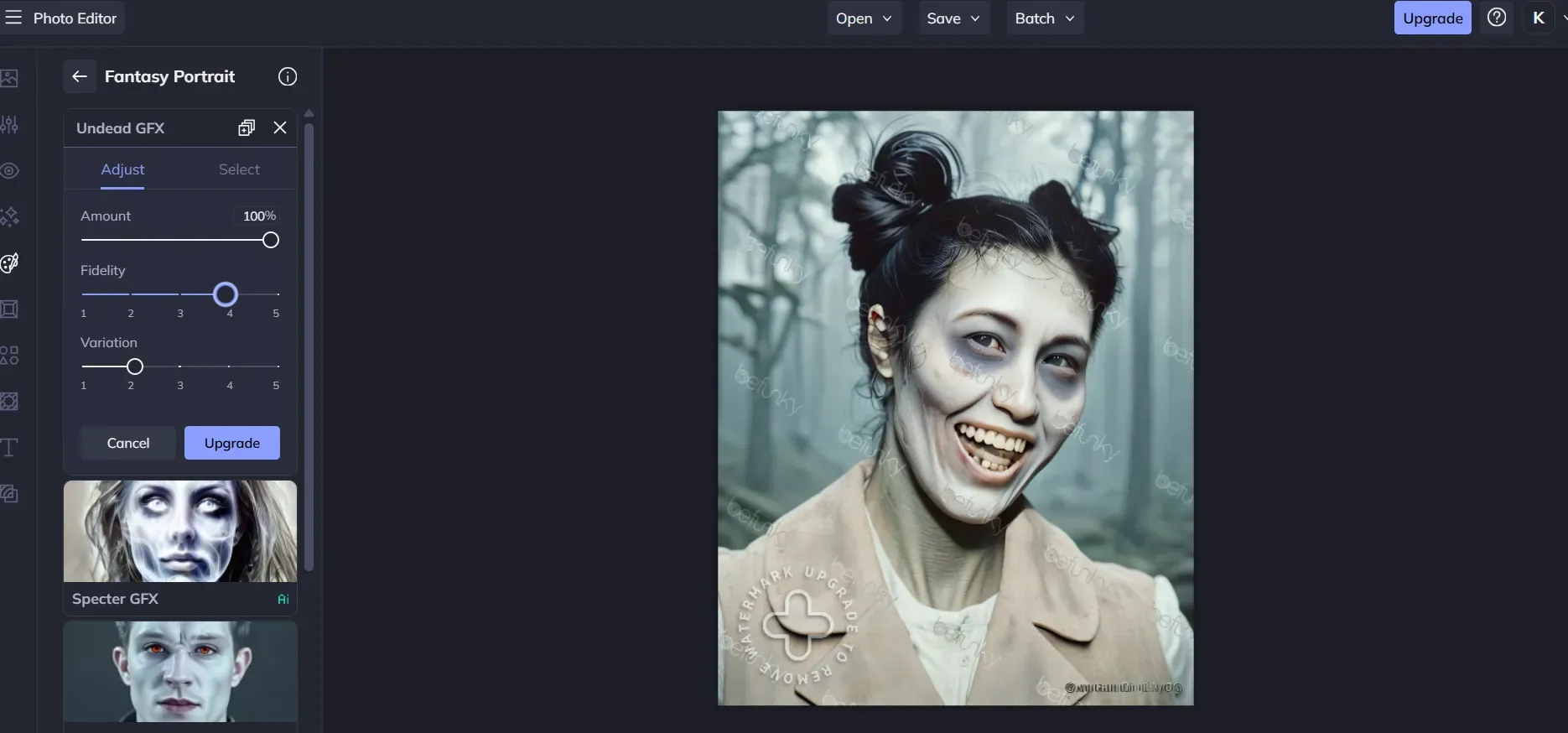
Task: Click the scroll-up arrow above the panel scrollbar
Action: coord(309,113)
